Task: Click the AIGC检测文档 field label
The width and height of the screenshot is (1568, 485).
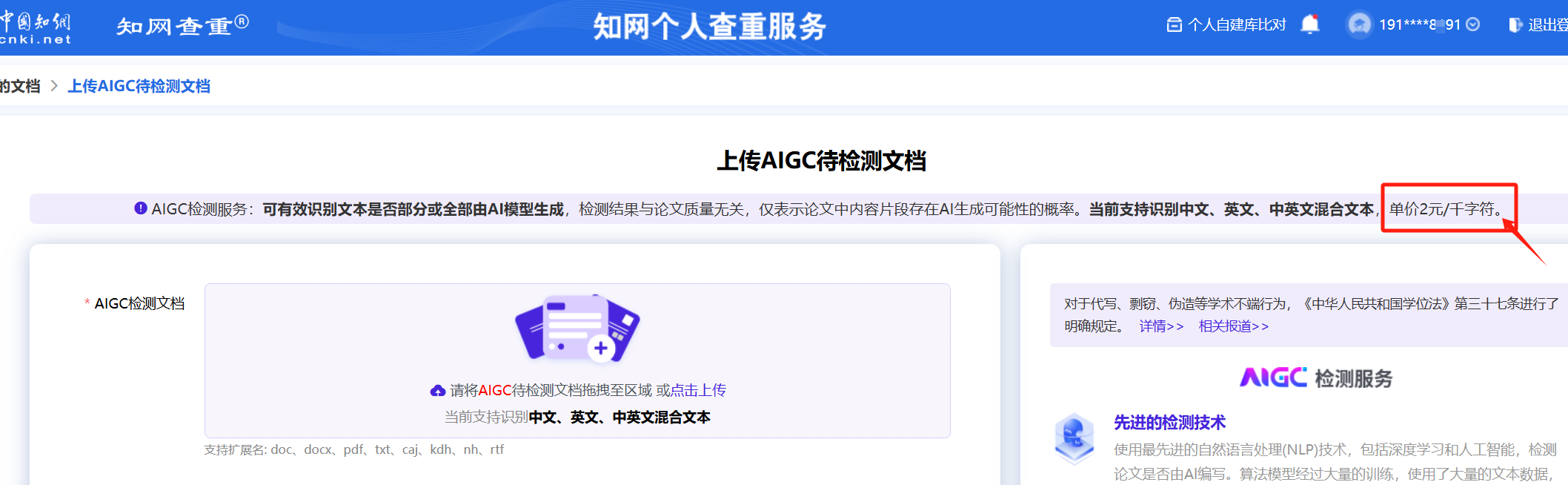Action: 139,303
